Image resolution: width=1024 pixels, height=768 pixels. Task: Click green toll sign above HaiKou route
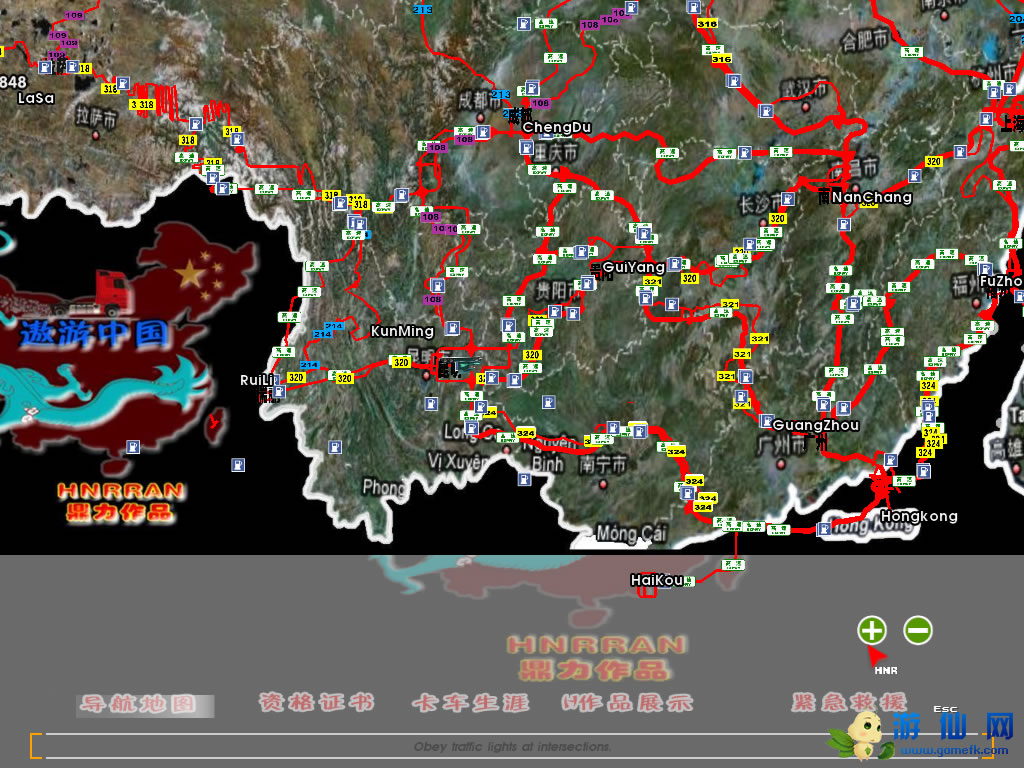click(733, 564)
